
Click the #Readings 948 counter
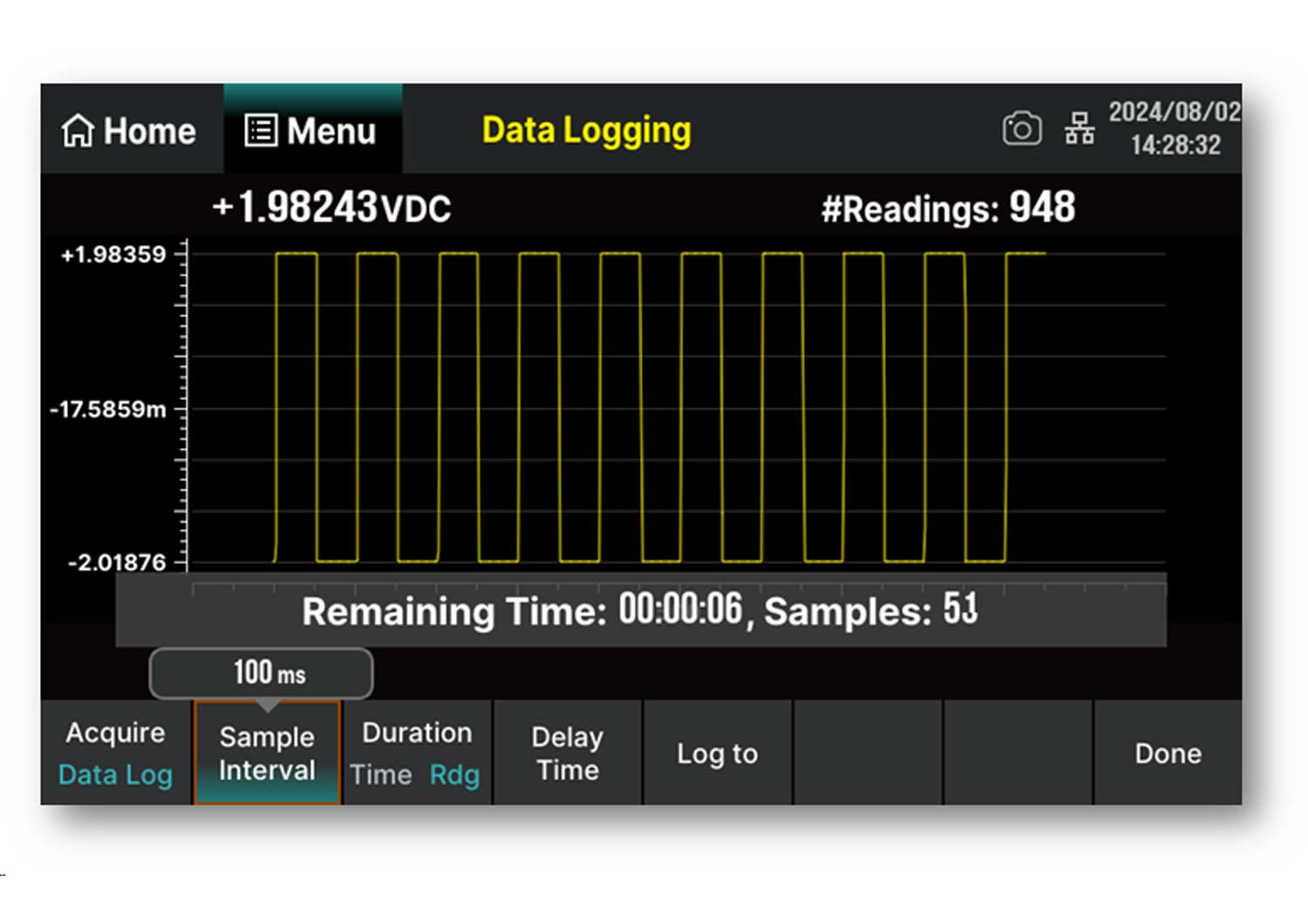pyautogui.click(x=948, y=208)
